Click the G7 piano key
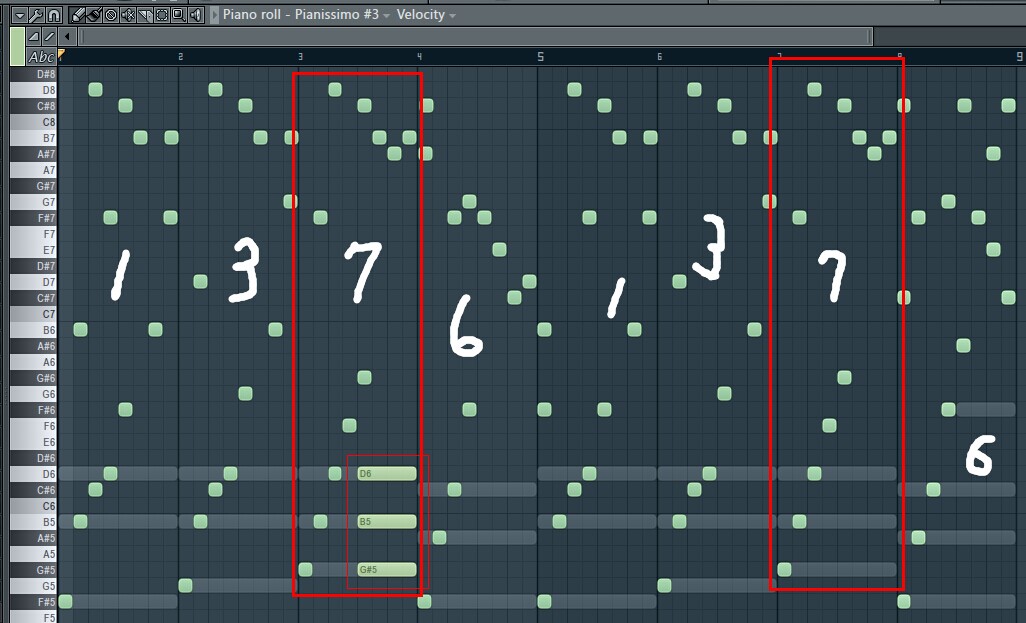The image size is (1026, 623). (34, 202)
